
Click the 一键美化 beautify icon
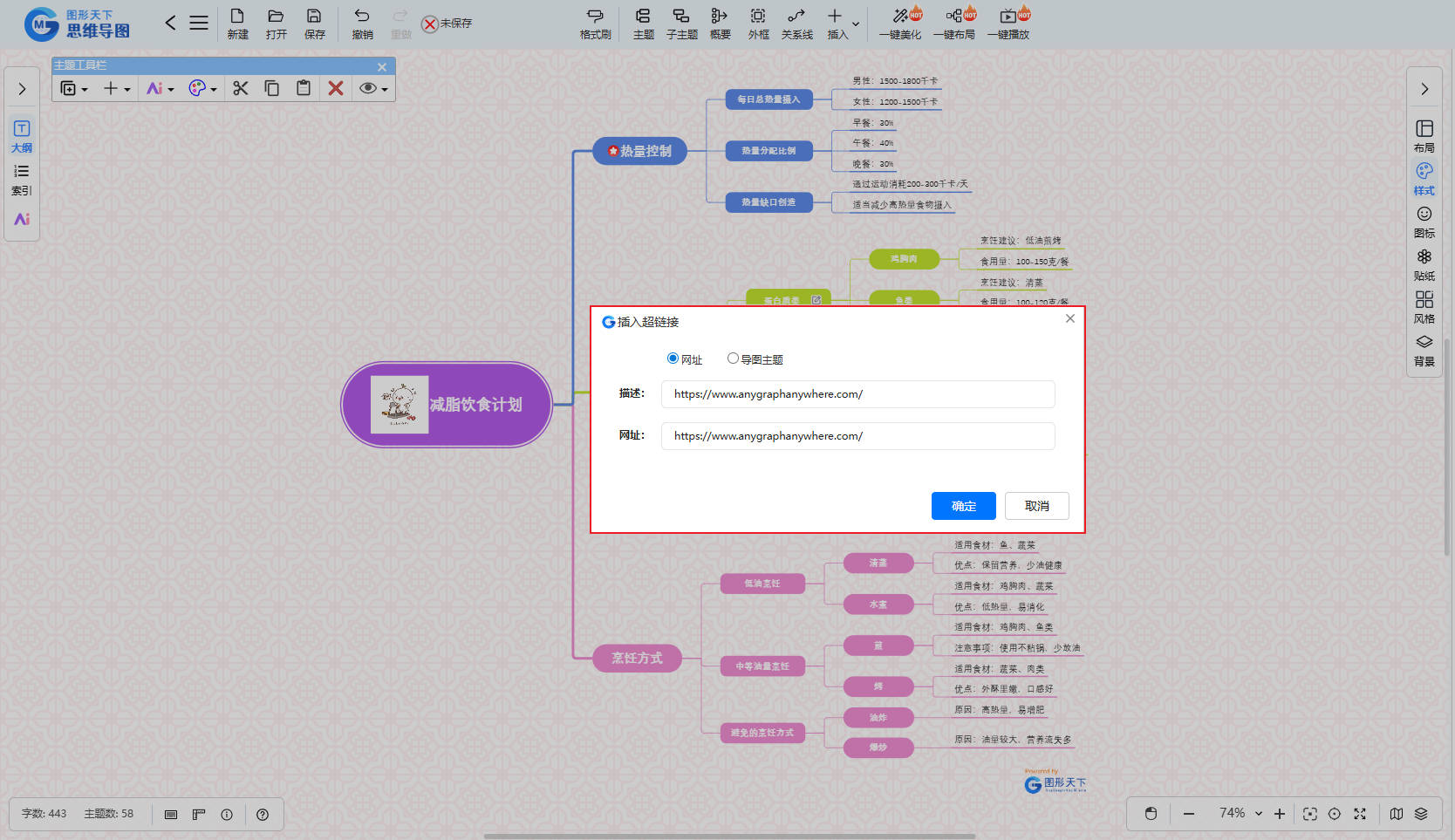[x=900, y=24]
